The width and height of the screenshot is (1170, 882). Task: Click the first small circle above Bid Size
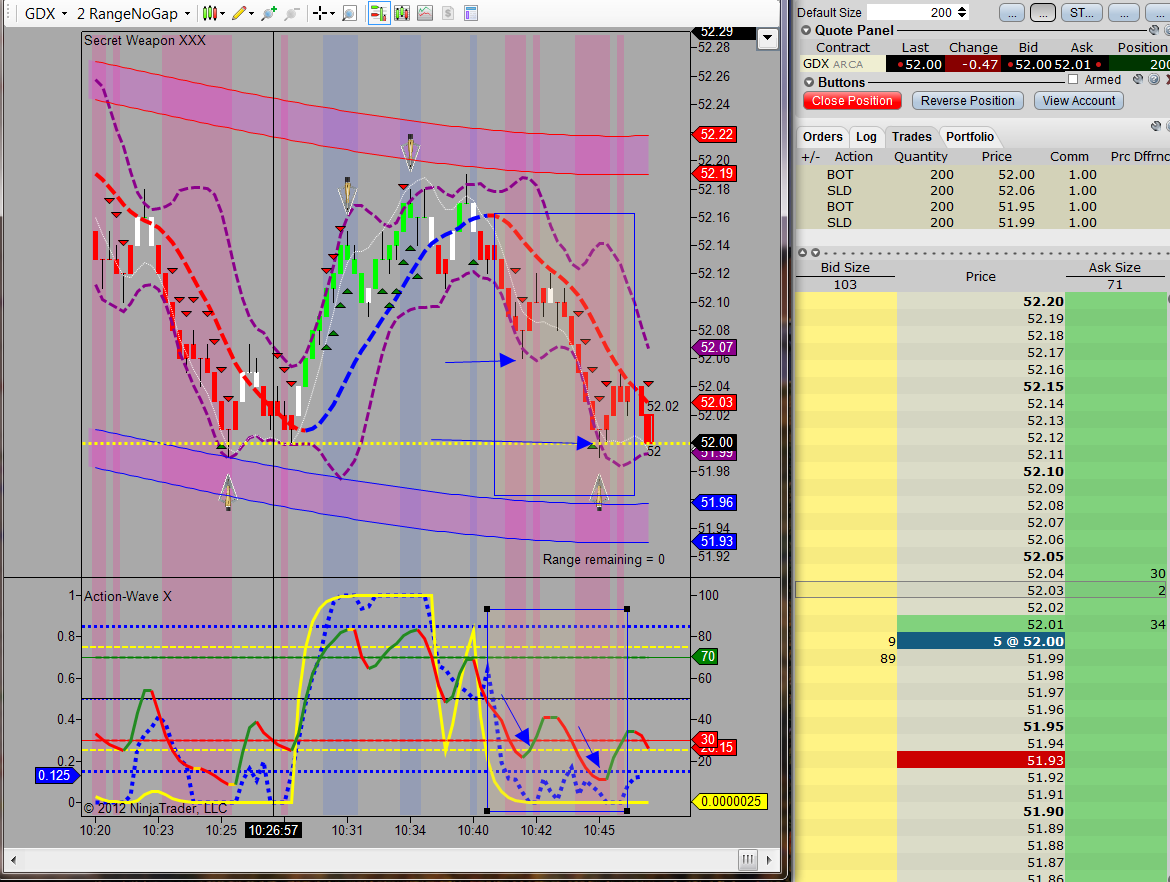pyautogui.click(x=803, y=253)
